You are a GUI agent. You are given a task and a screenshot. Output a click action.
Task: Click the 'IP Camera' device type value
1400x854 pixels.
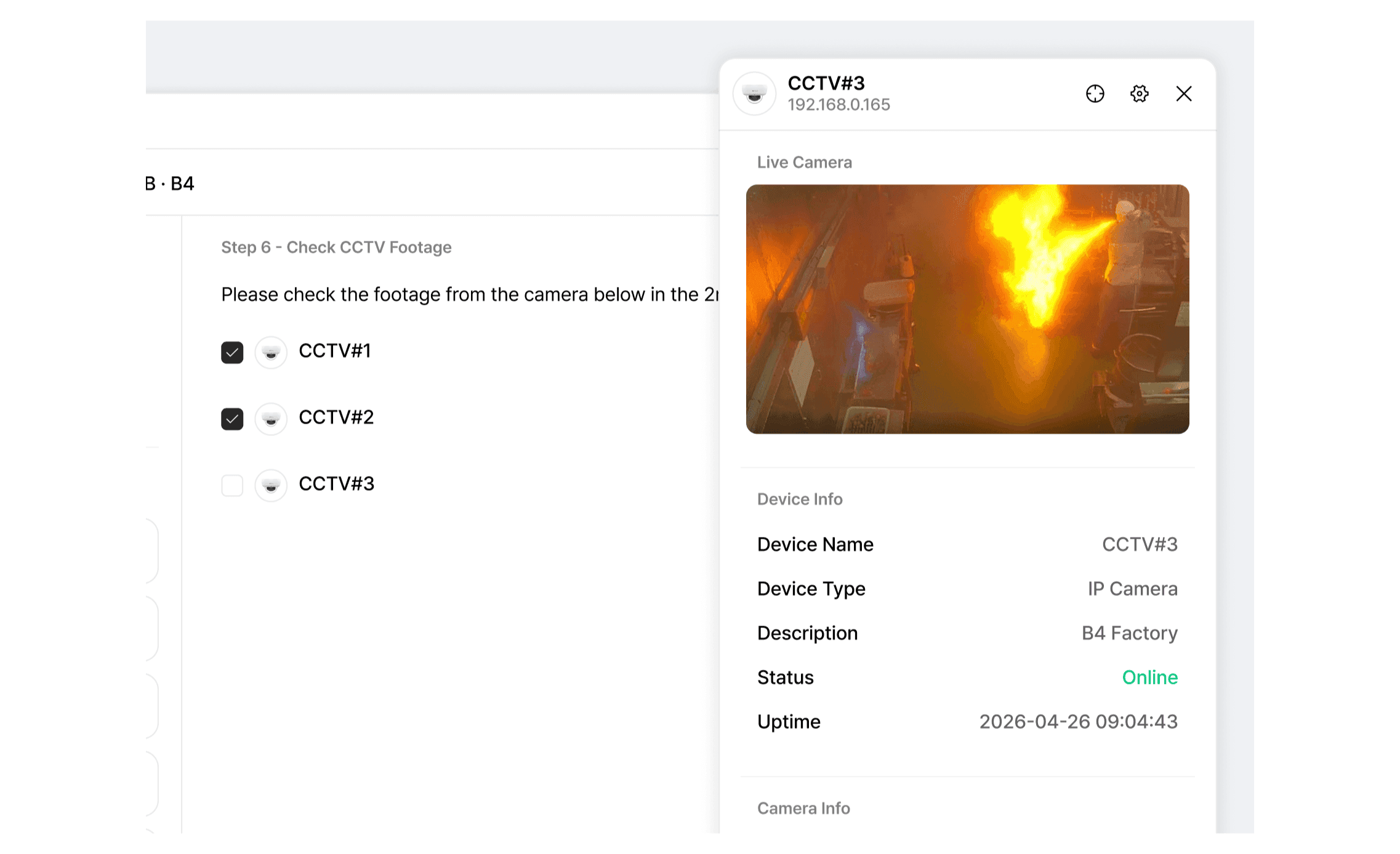(x=1132, y=589)
